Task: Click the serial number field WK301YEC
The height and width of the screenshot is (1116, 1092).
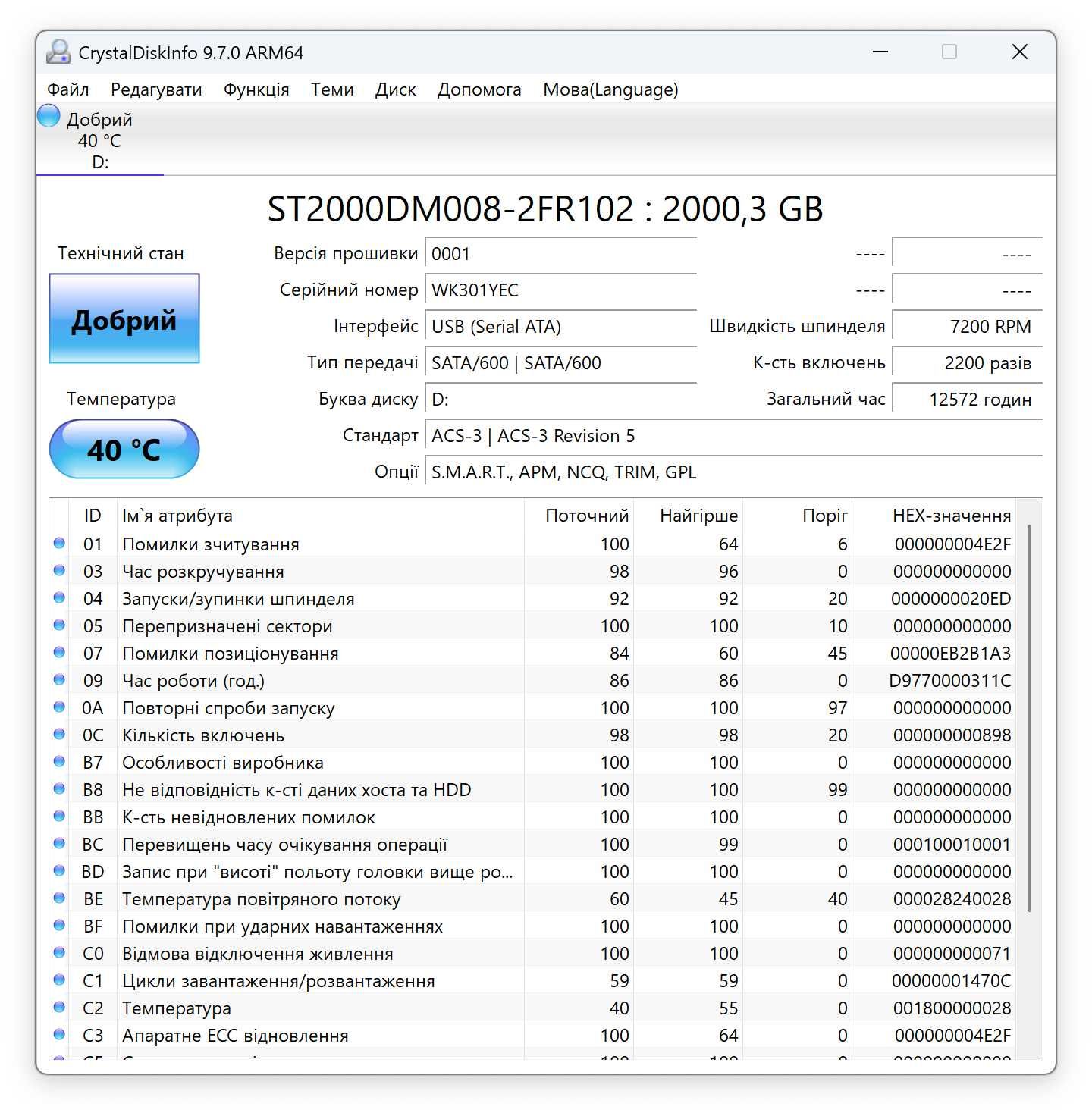Action: click(x=560, y=290)
